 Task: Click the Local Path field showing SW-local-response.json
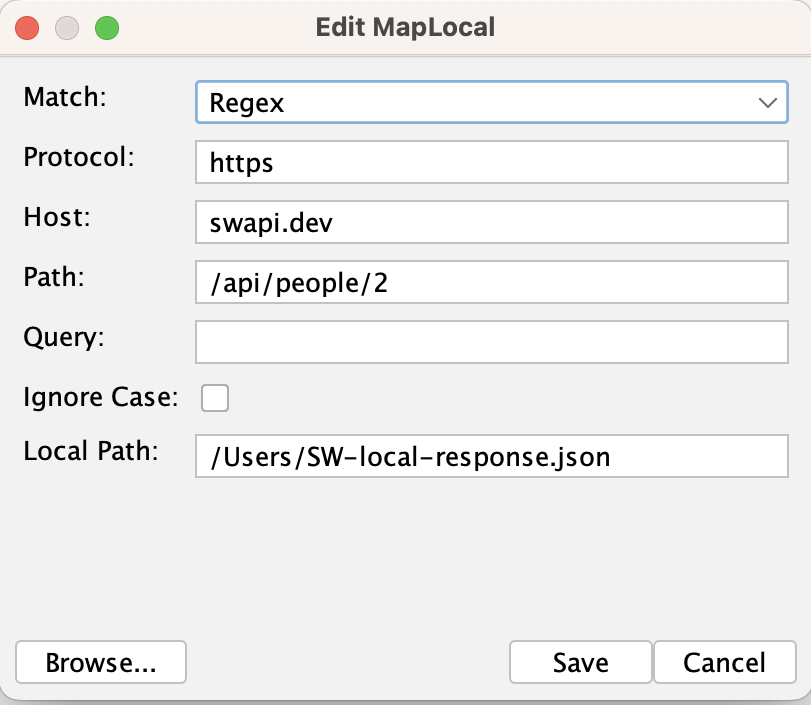490,456
